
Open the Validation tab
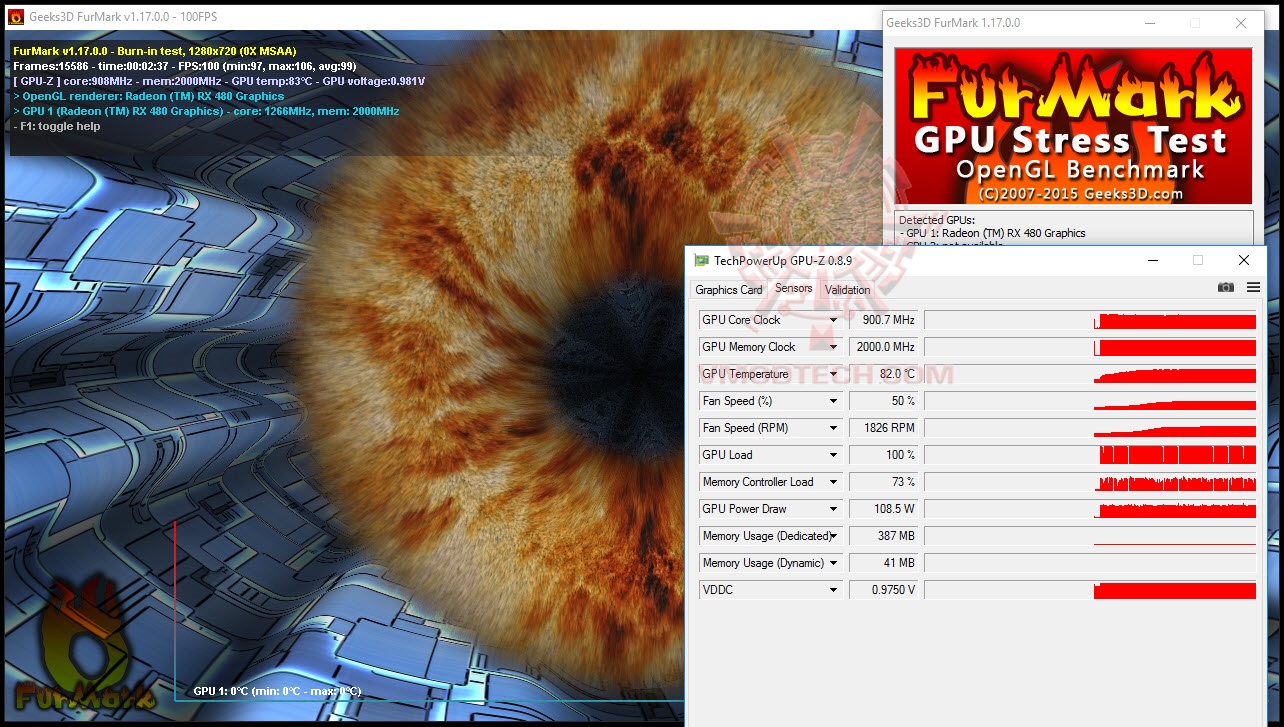point(847,290)
